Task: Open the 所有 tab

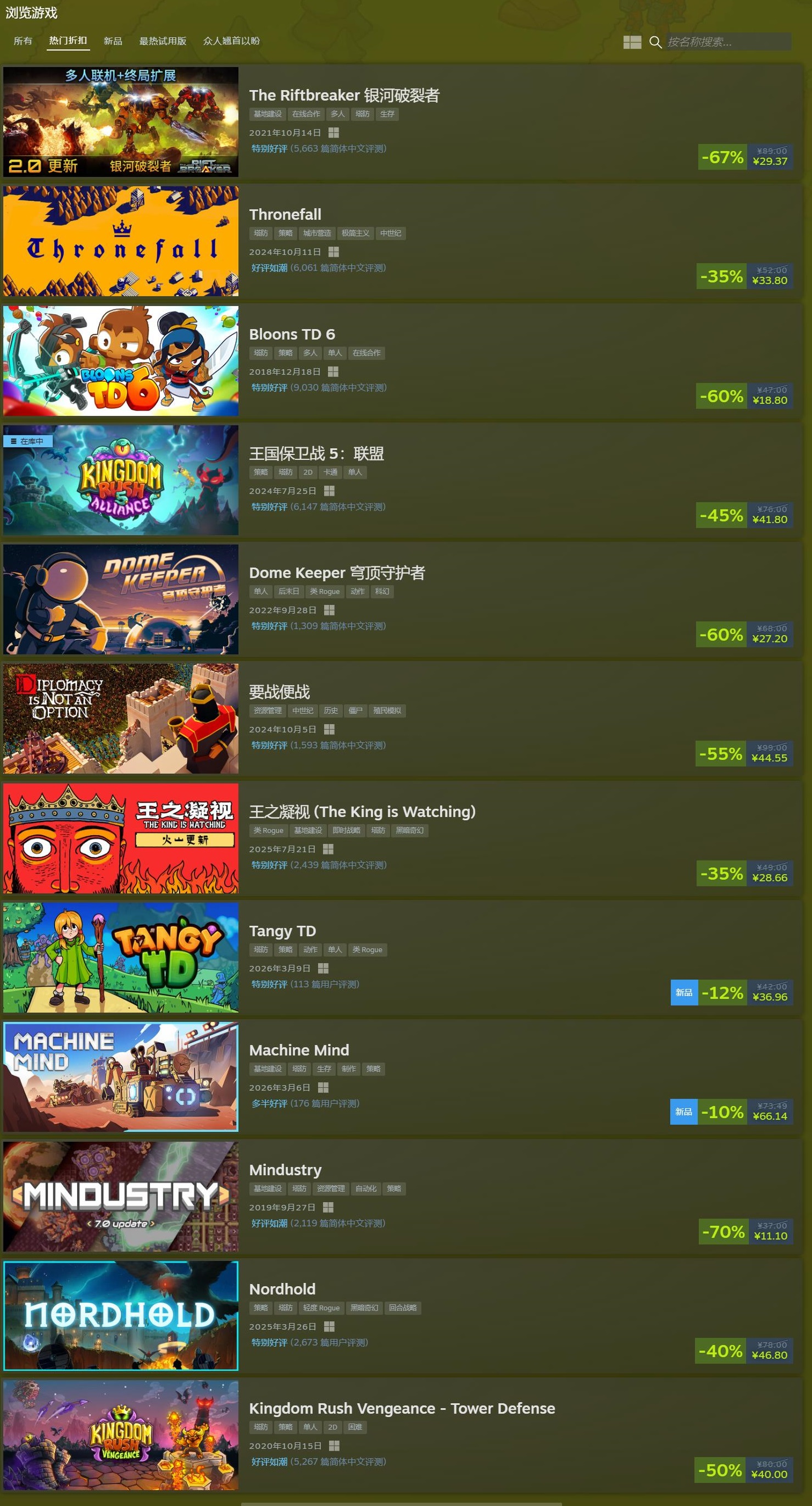Action: coord(23,41)
